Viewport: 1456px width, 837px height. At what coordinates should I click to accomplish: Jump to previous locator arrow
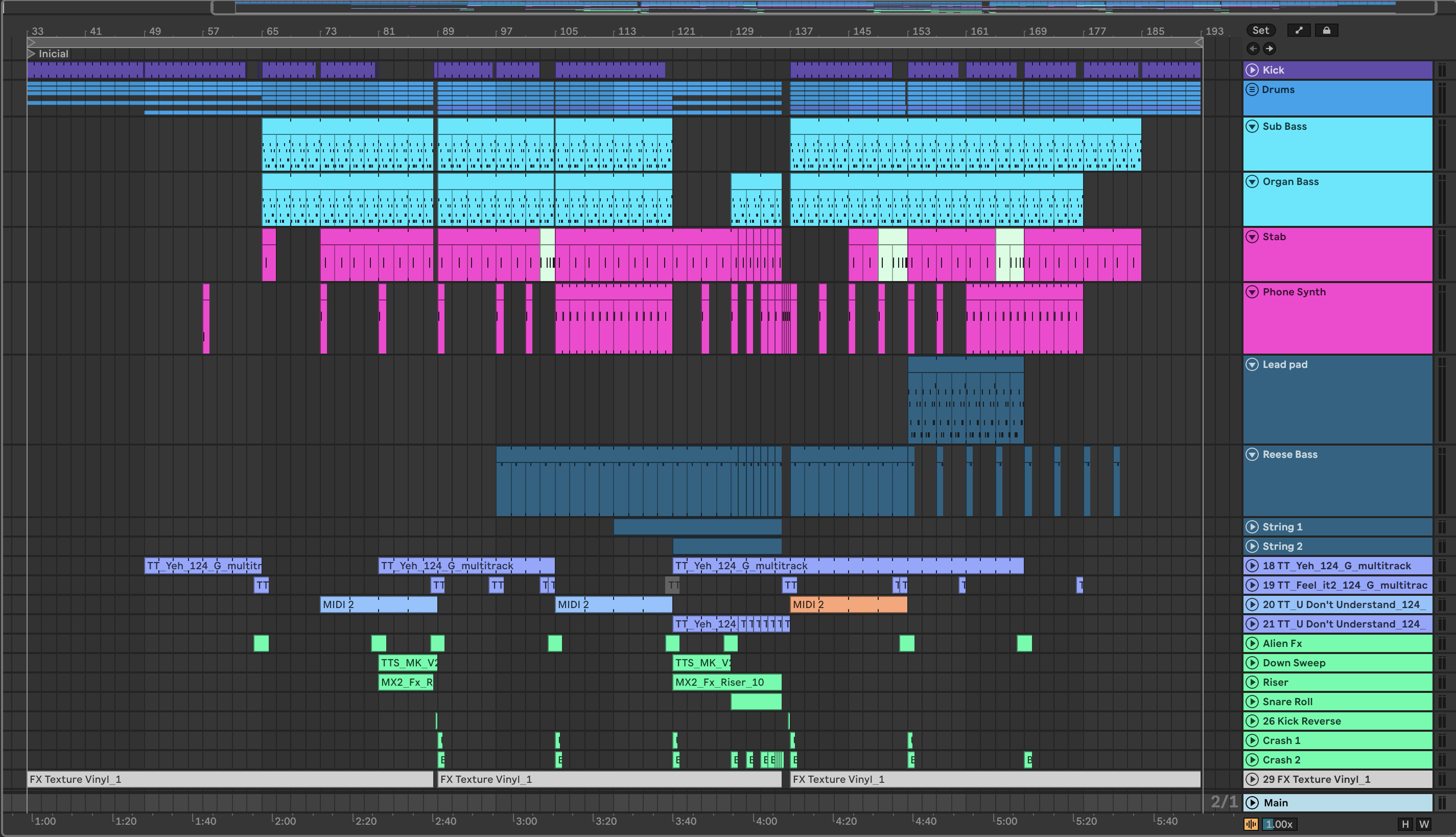pyautogui.click(x=1253, y=49)
